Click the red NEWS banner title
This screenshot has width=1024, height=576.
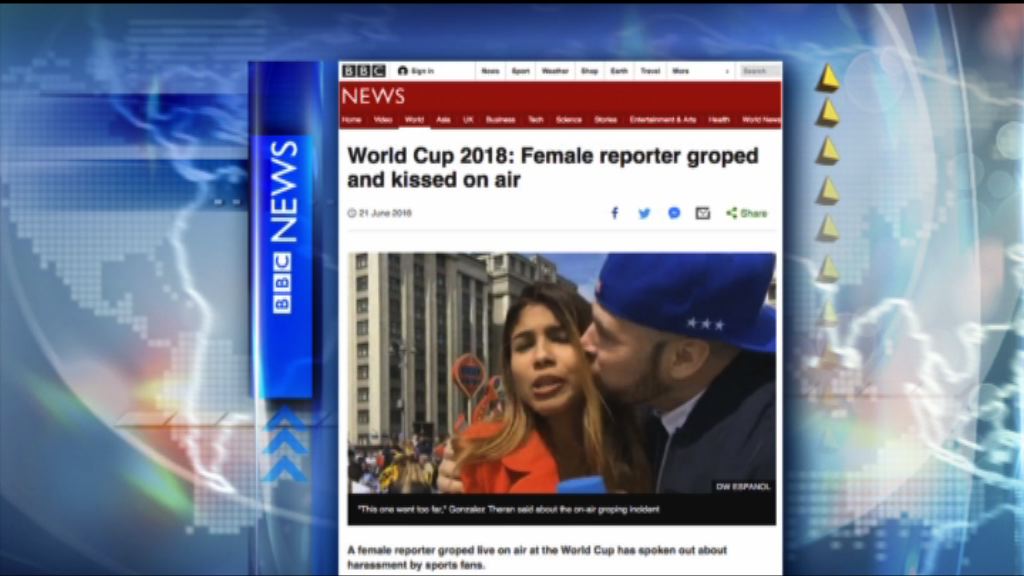pos(373,97)
